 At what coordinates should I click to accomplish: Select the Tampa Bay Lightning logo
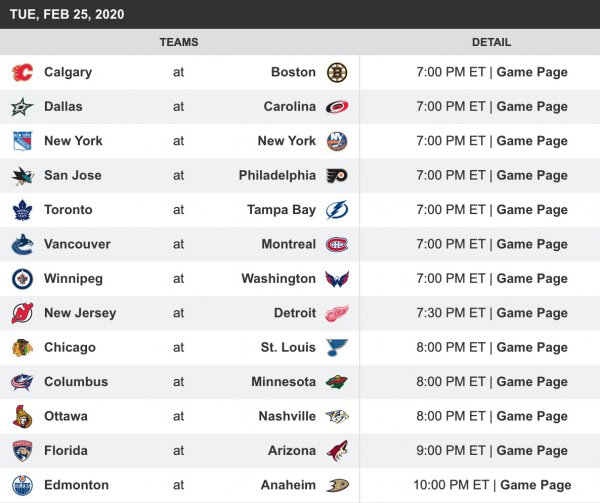pos(337,210)
